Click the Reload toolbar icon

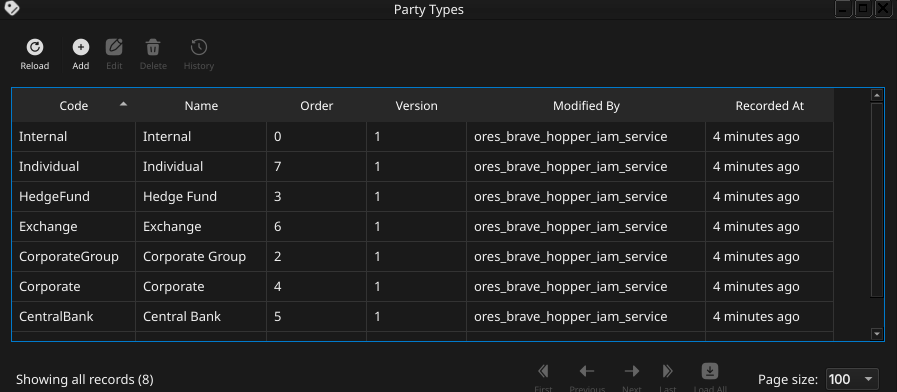tap(35, 47)
